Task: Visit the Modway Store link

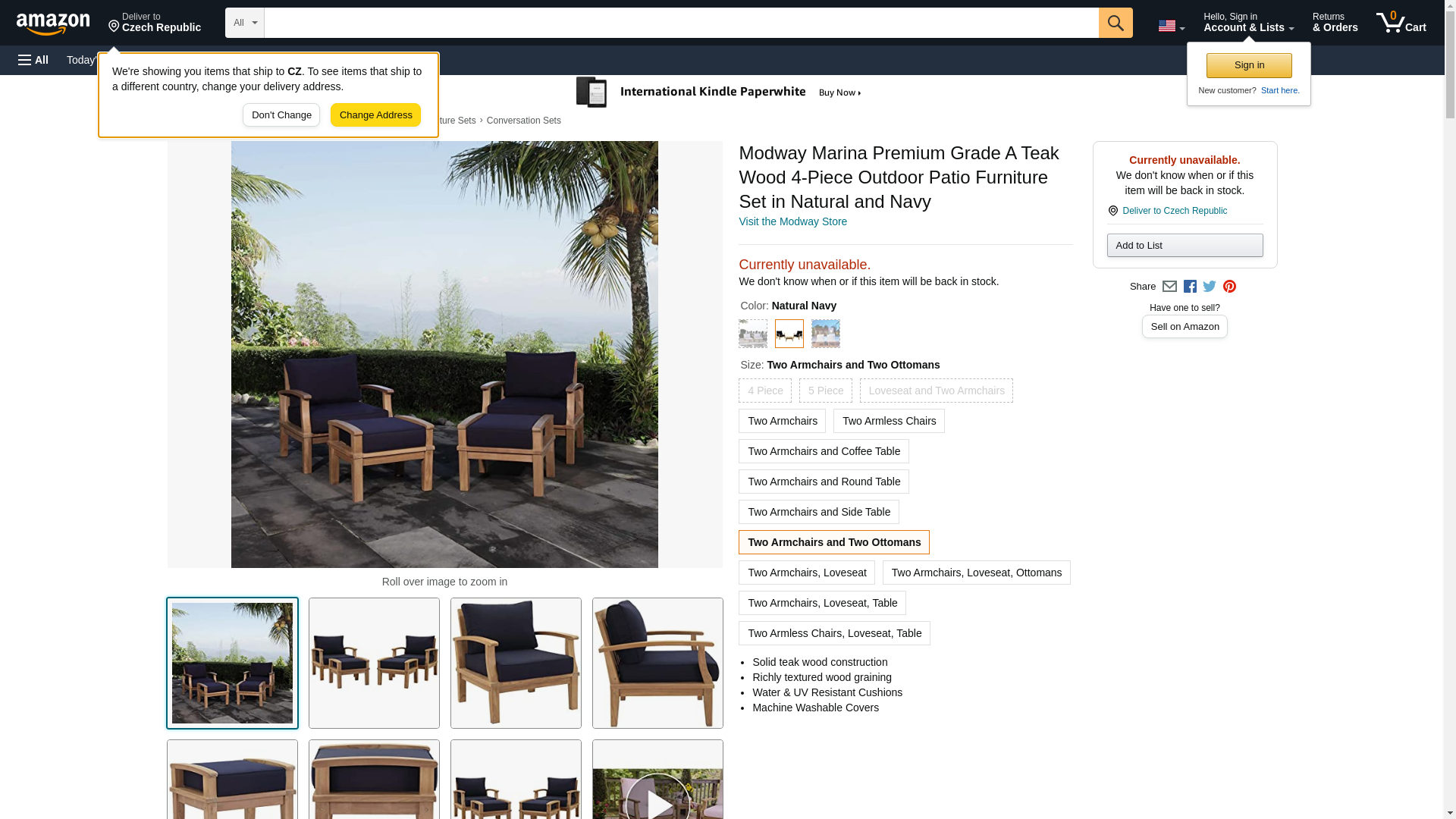Action: pyautogui.click(x=792, y=221)
